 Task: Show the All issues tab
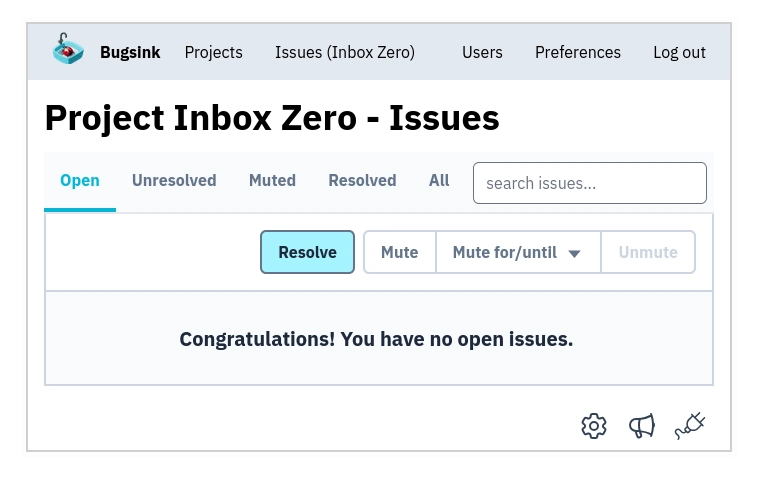tap(439, 181)
